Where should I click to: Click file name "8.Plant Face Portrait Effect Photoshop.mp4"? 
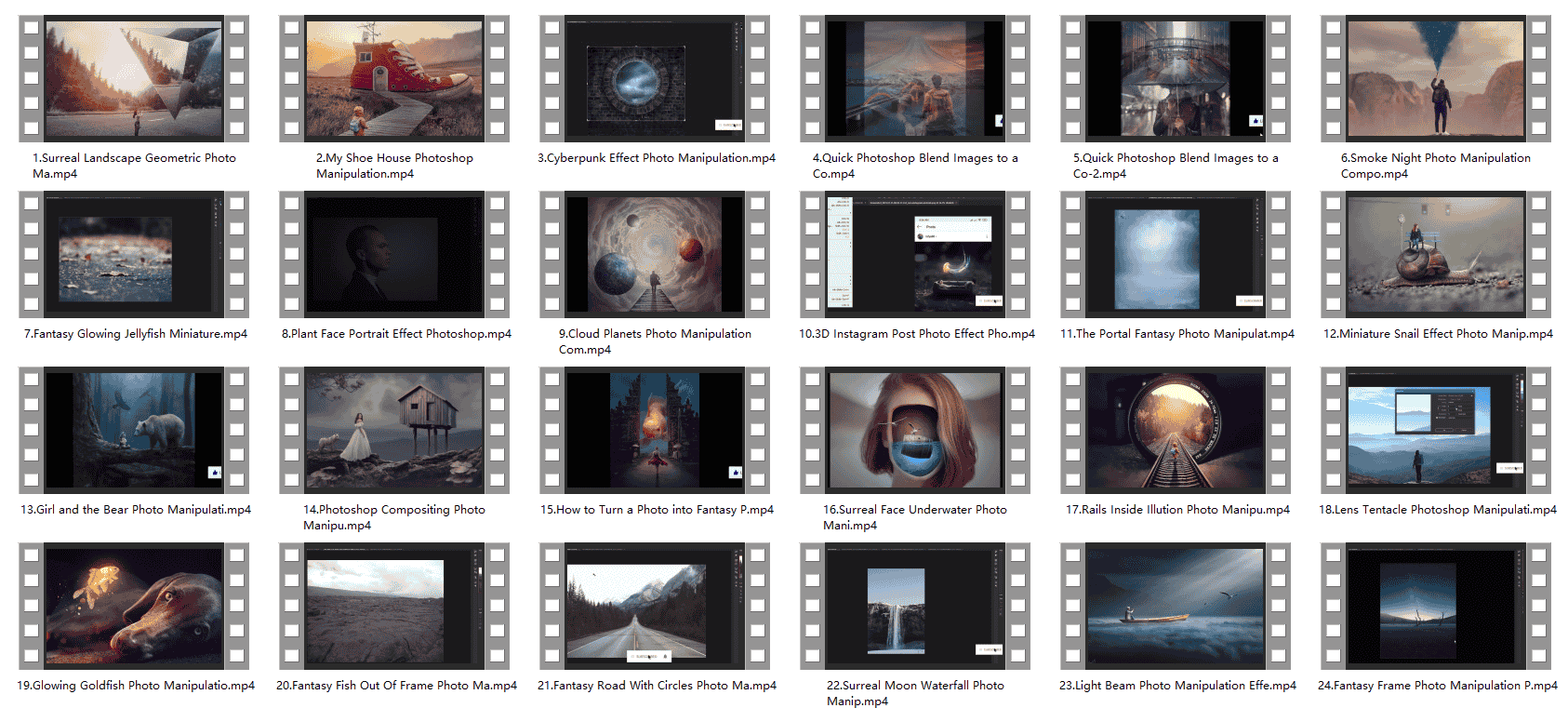tap(396, 334)
